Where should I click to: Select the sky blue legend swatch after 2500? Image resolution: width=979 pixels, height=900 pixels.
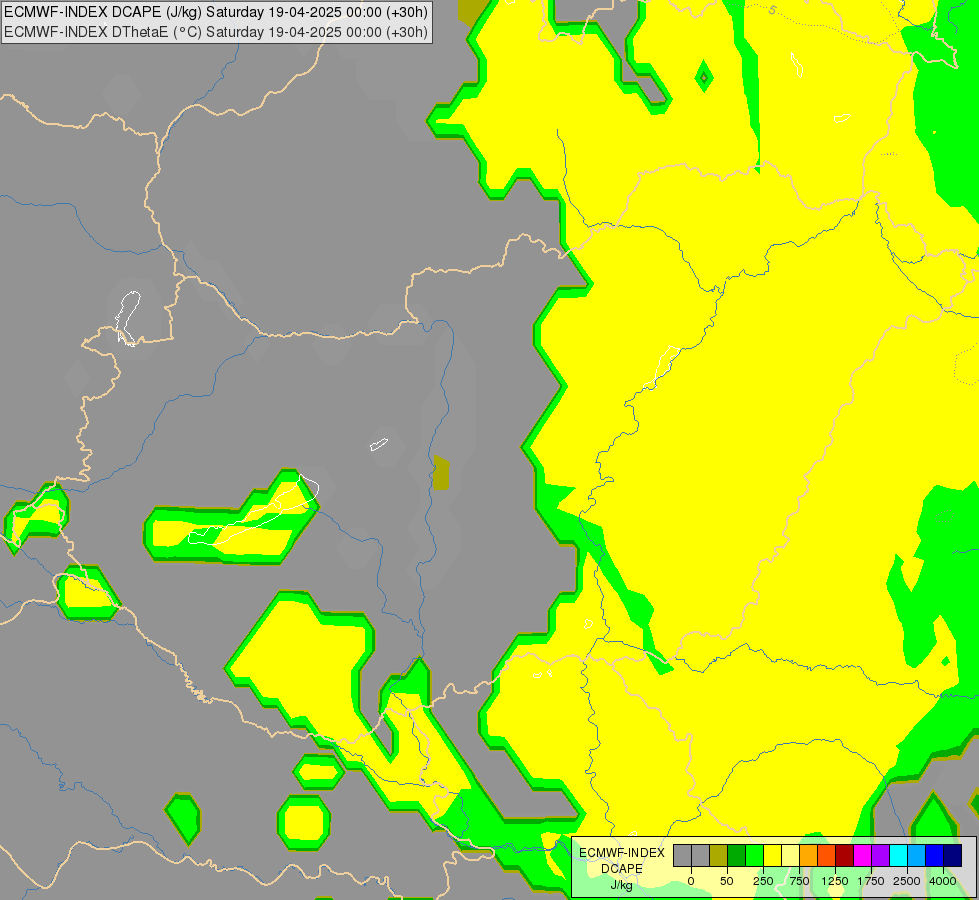coord(917,856)
